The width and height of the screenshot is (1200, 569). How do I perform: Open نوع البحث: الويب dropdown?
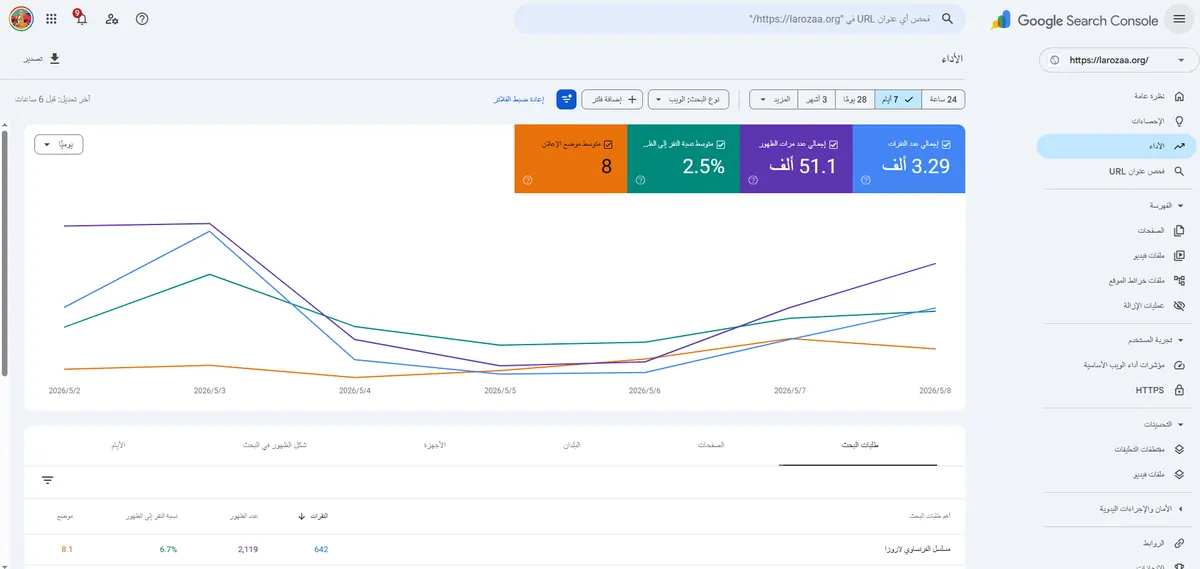[x=688, y=99]
